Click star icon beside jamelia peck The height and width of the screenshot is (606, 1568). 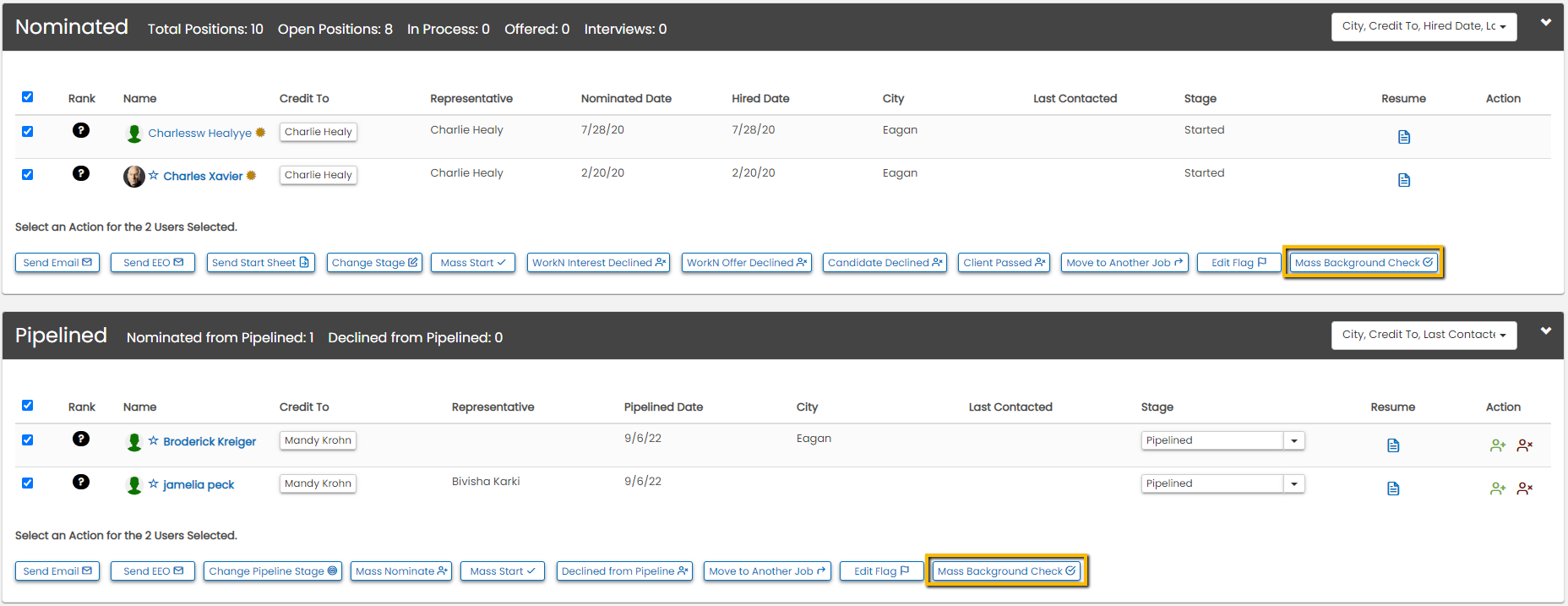click(x=154, y=484)
